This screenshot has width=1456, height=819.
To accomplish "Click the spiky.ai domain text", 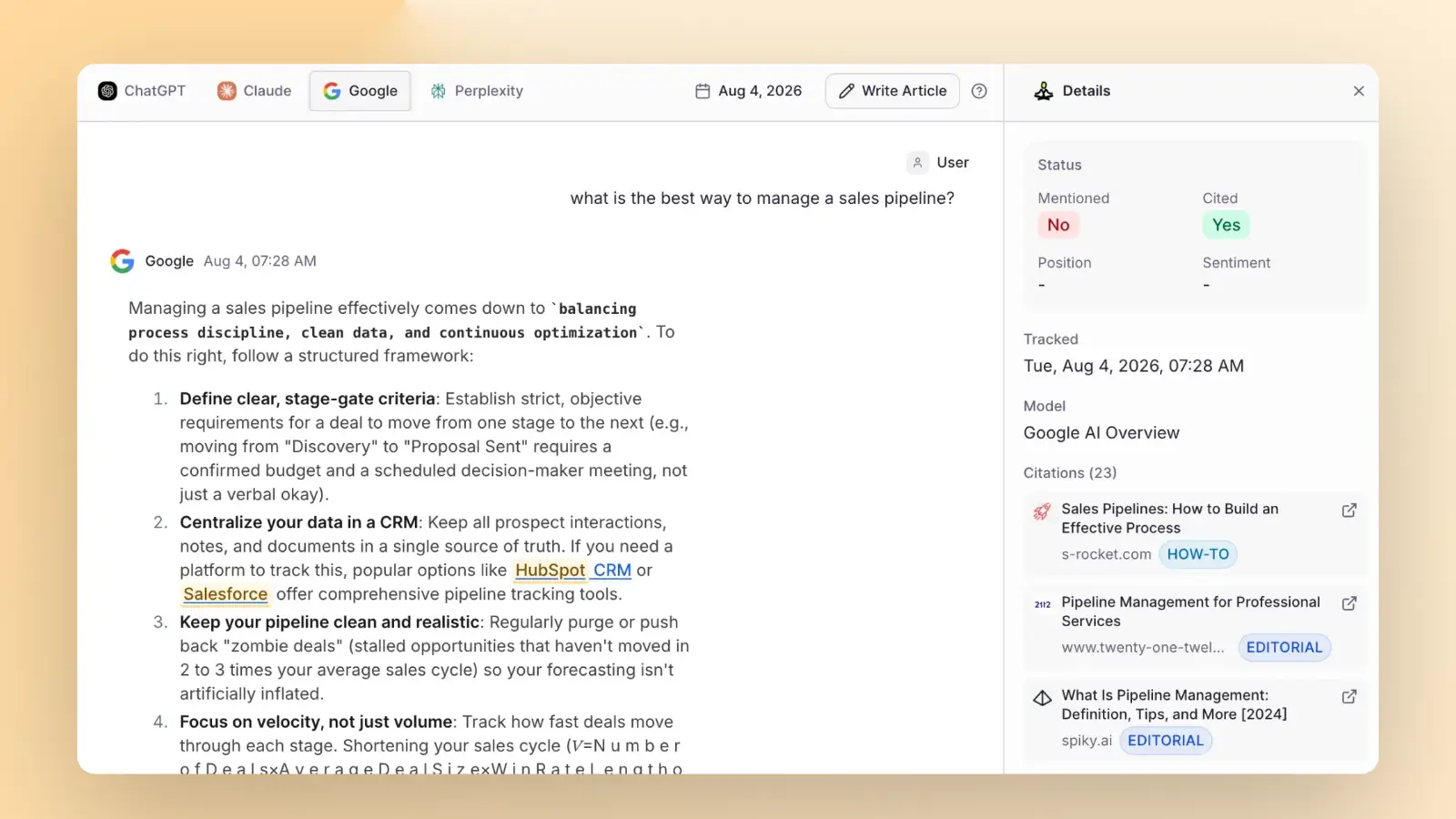I will click(x=1087, y=740).
